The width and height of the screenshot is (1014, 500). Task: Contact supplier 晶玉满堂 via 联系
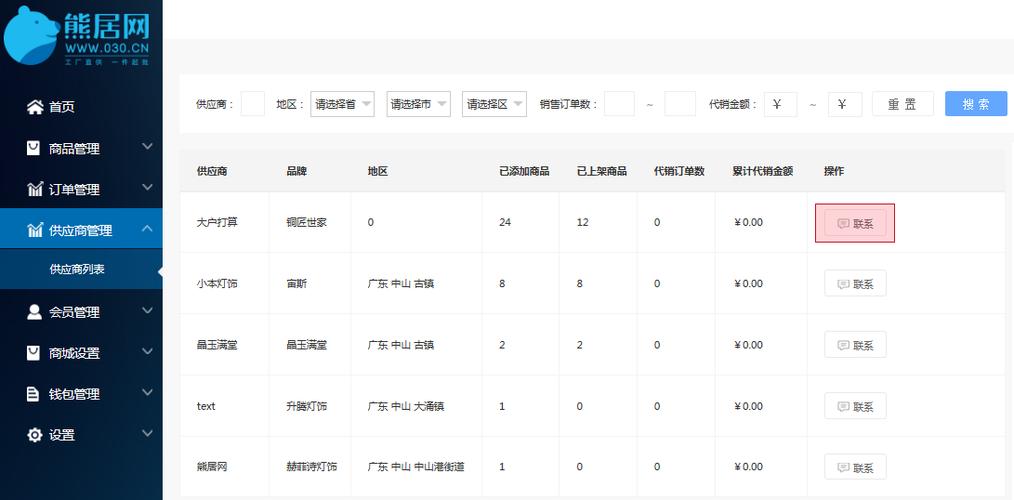point(855,345)
